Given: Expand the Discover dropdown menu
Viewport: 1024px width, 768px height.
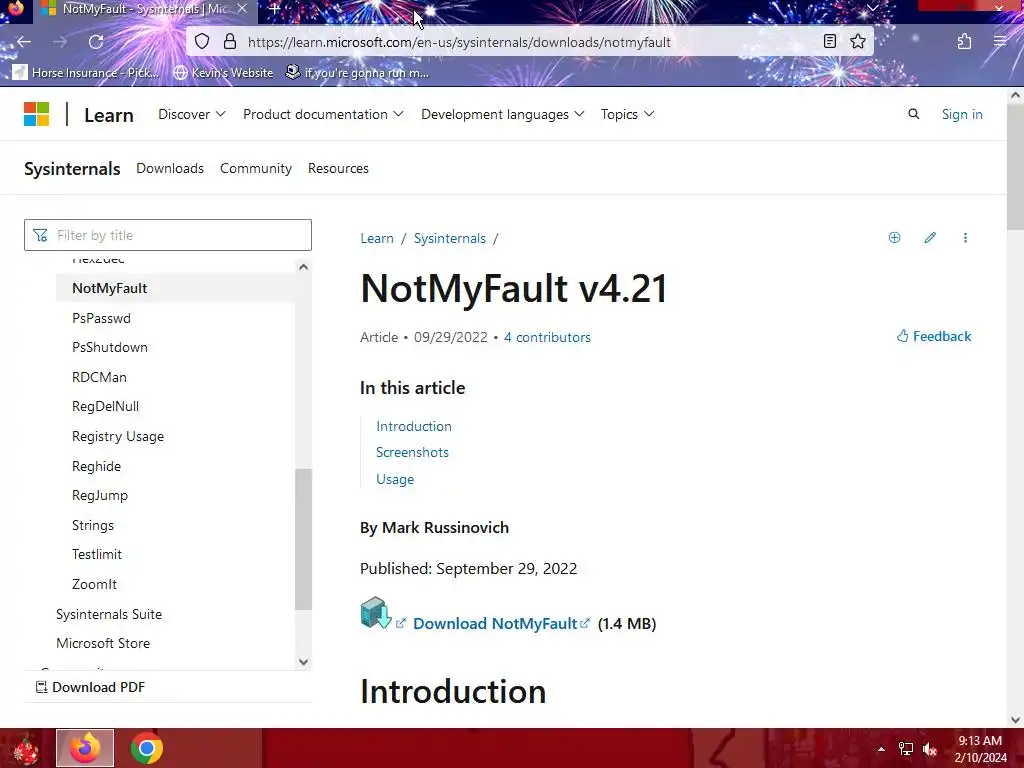Looking at the screenshot, I should (191, 114).
